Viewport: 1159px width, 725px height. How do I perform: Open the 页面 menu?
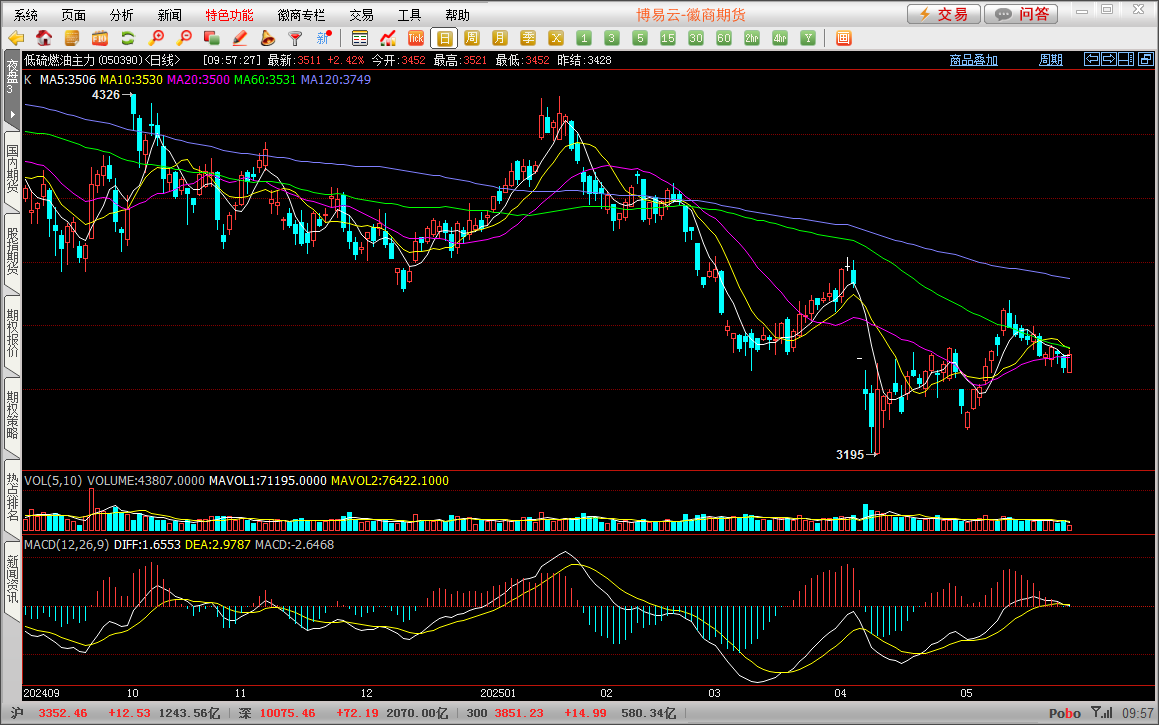point(74,15)
